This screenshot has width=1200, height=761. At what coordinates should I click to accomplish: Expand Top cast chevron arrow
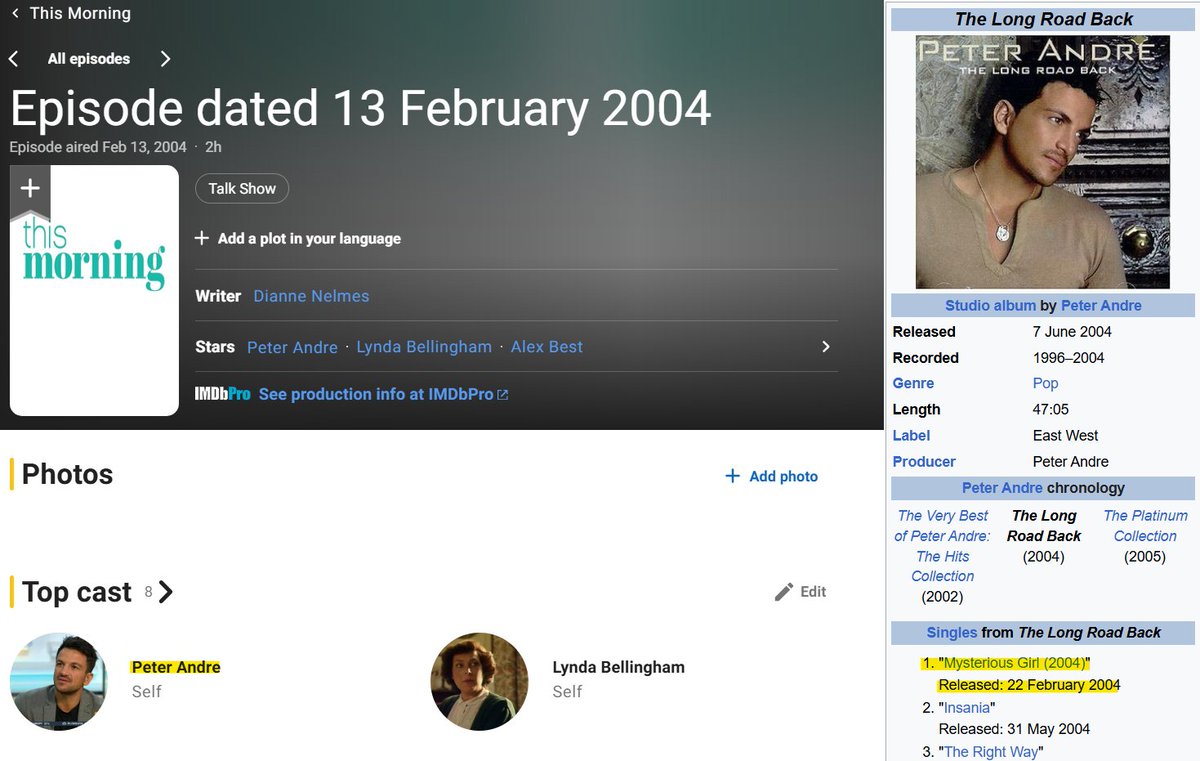166,592
